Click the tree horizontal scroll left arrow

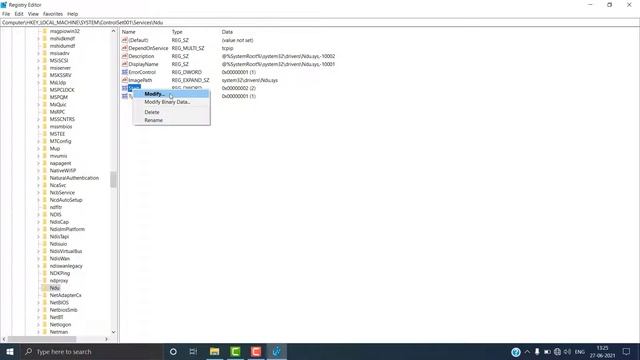click(x=4, y=339)
